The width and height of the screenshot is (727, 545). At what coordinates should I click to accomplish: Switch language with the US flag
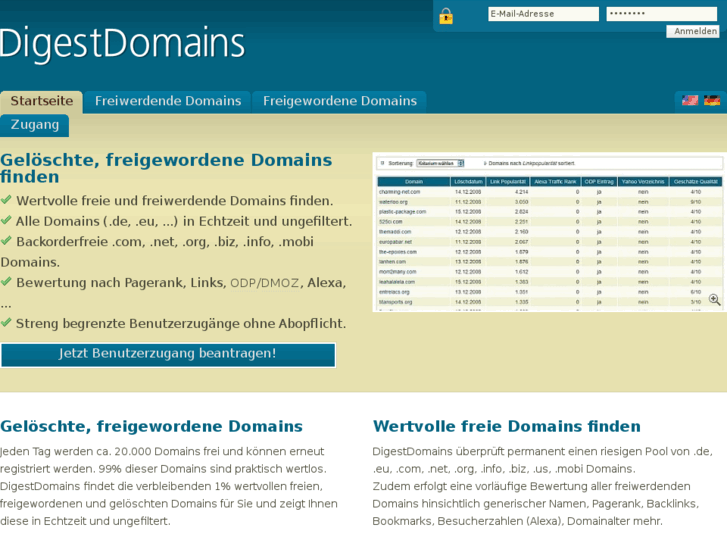pos(689,100)
